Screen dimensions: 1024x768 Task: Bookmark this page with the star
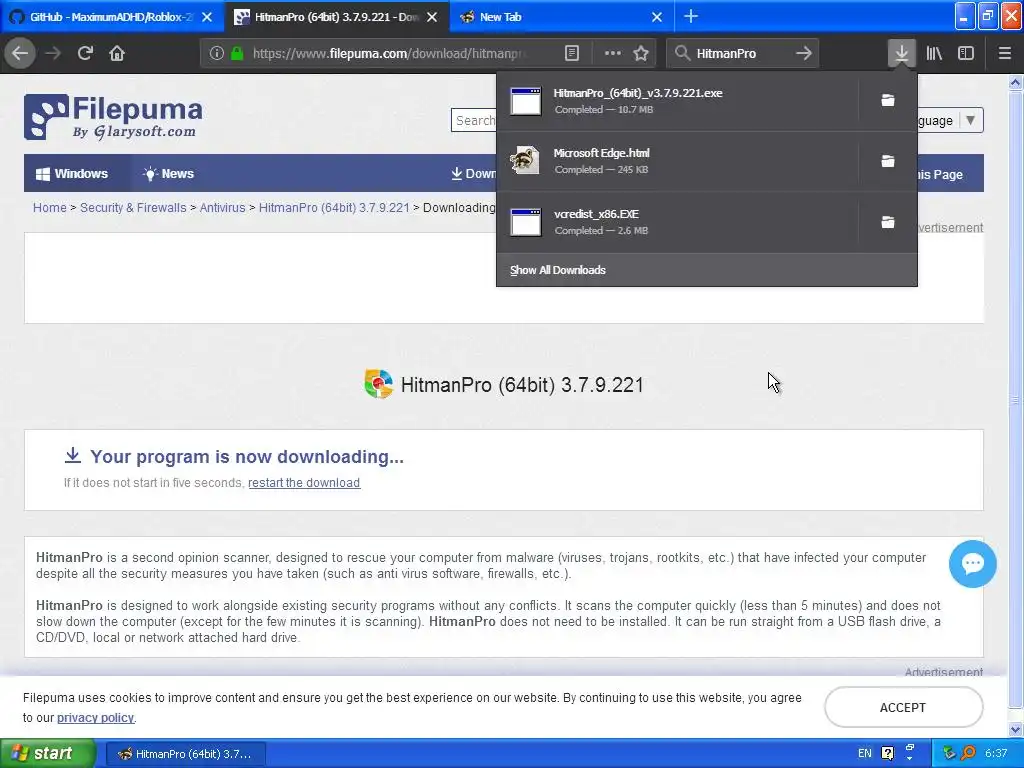[641, 53]
